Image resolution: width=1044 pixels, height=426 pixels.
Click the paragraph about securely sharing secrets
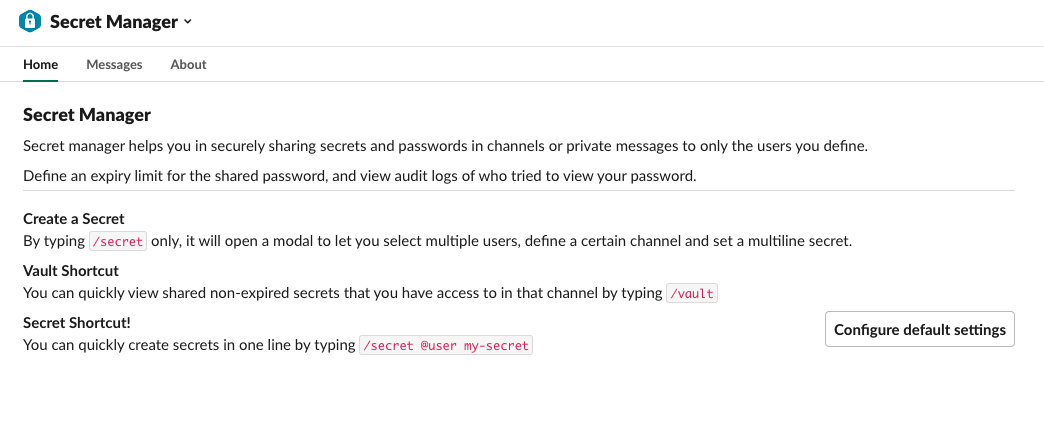click(445, 146)
